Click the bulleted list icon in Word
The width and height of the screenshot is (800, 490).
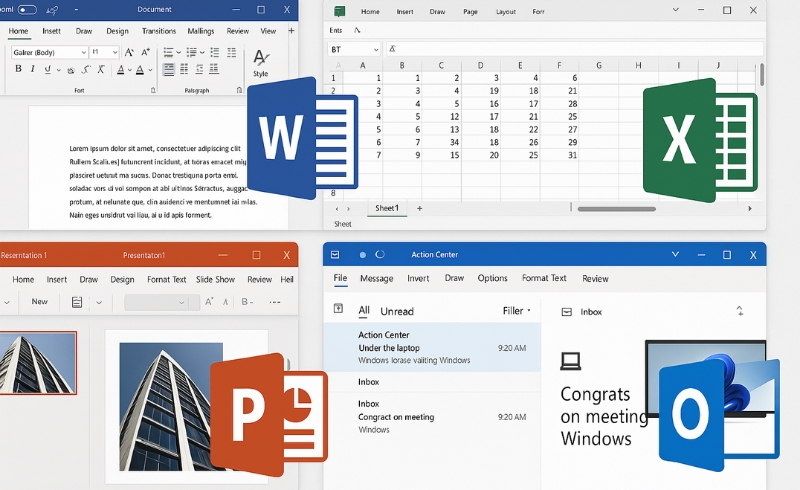click(x=168, y=52)
